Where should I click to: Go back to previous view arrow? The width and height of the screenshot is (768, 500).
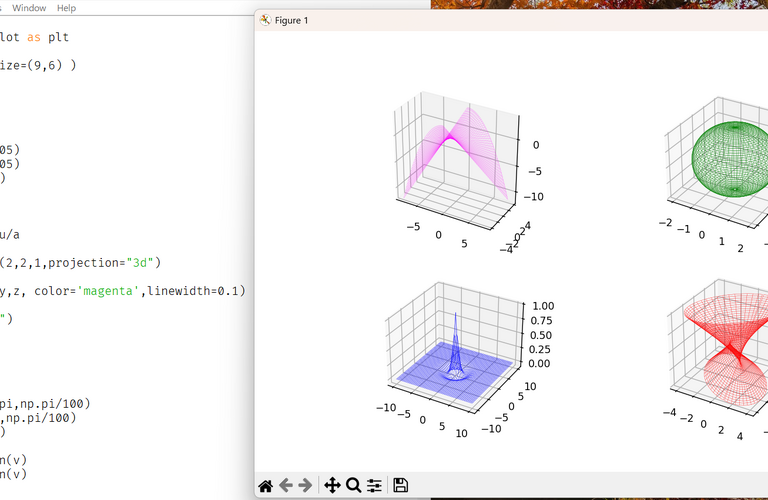[x=286, y=486]
